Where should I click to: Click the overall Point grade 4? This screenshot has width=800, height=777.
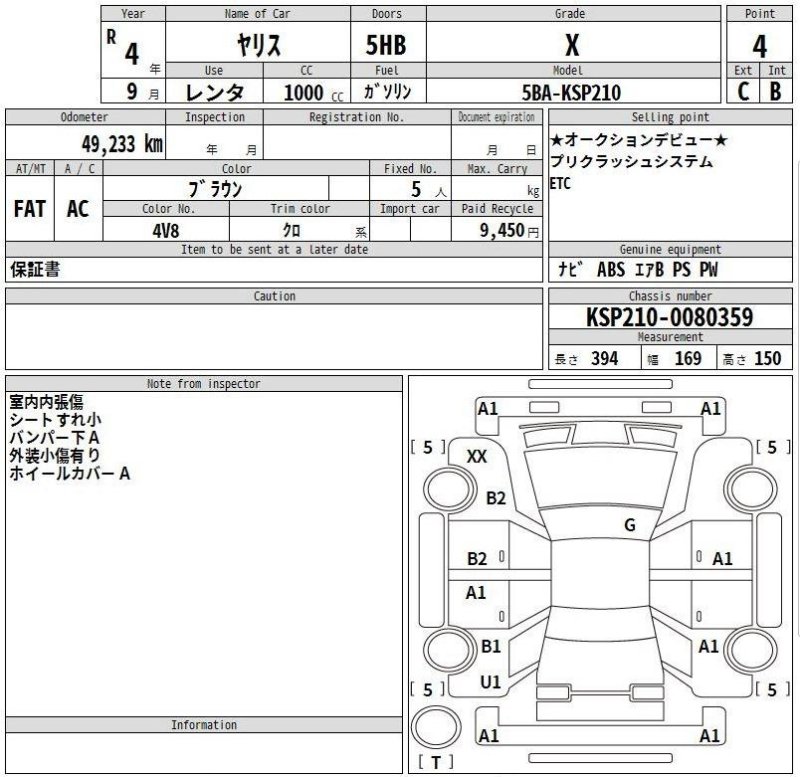[x=760, y=45]
